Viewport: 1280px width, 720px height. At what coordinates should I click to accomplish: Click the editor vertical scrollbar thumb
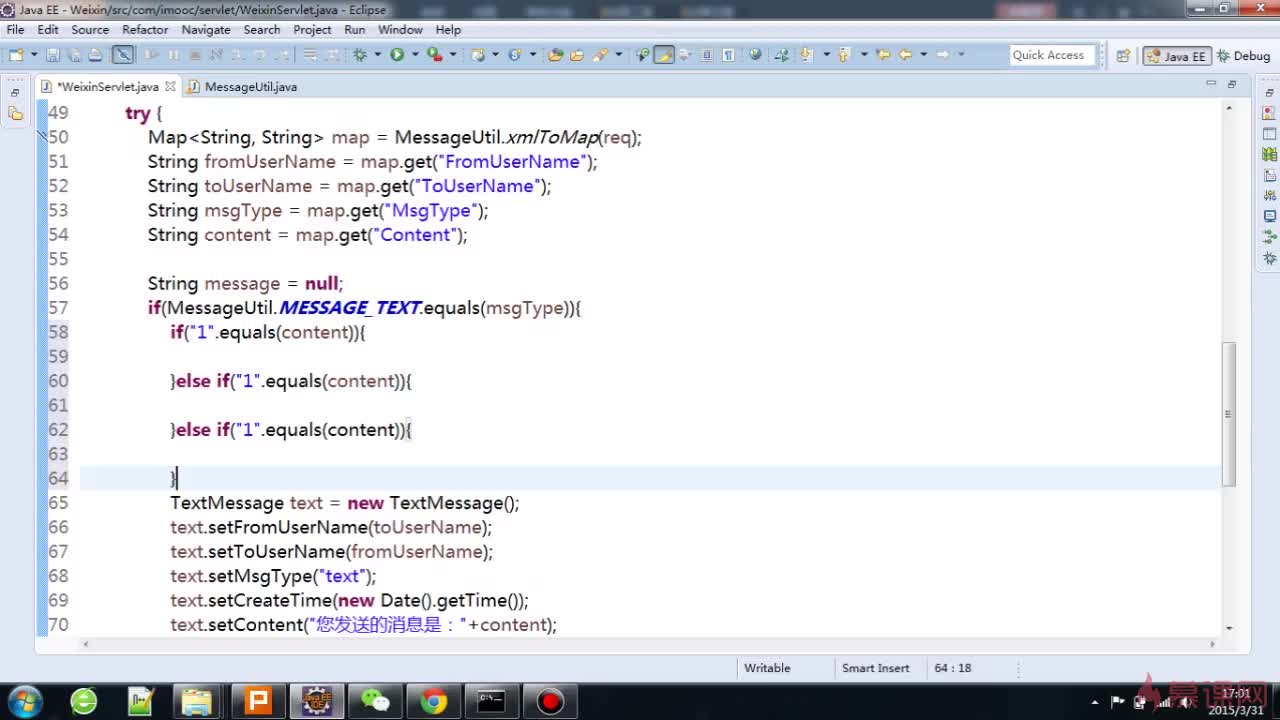pos(1229,414)
